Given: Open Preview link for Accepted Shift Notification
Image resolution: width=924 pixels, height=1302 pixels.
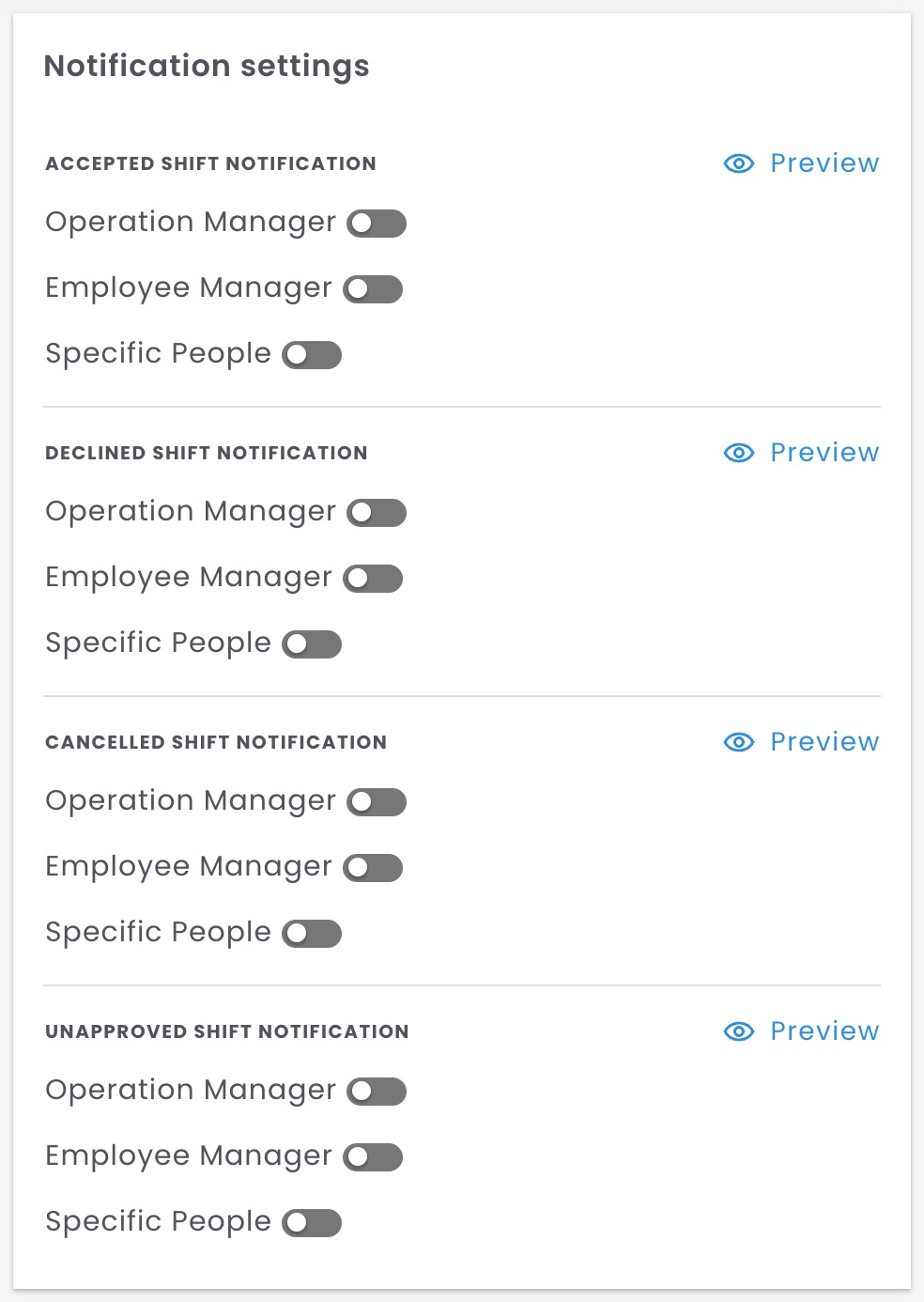Looking at the screenshot, I should pos(824,163).
